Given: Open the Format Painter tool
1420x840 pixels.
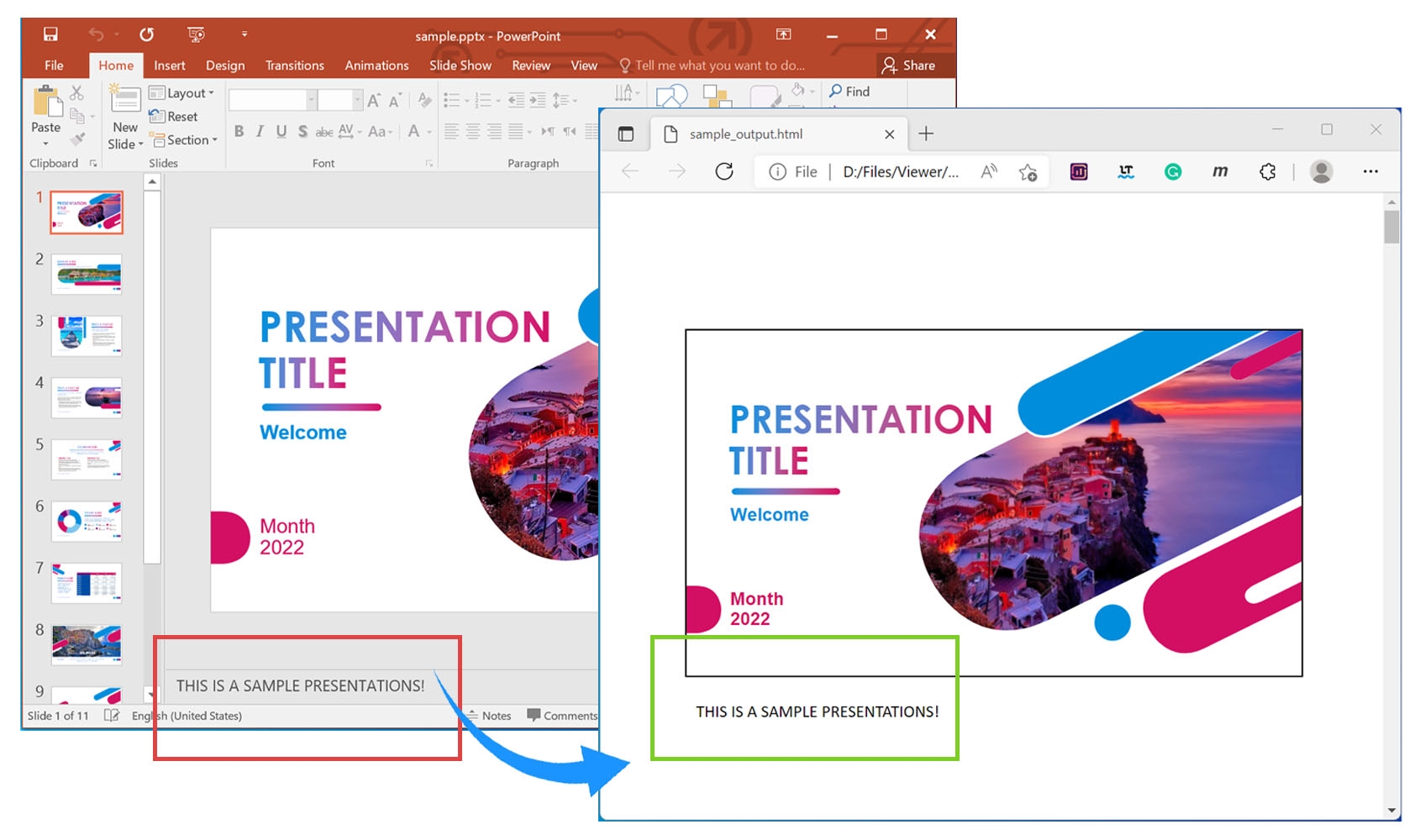Looking at the screenshot, I should tap(78, 139).
